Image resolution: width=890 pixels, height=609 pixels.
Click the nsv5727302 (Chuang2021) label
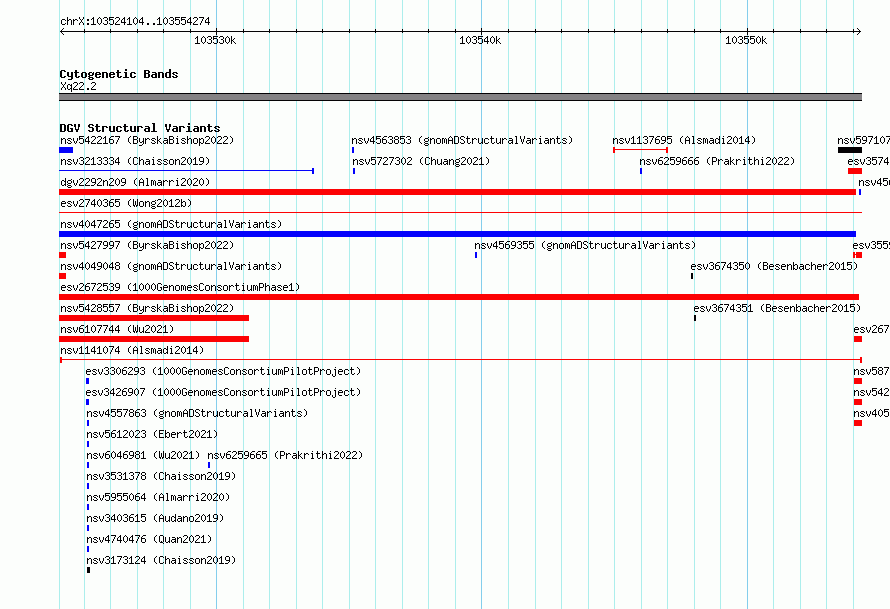pyautogui.click(x=421, y=161)
